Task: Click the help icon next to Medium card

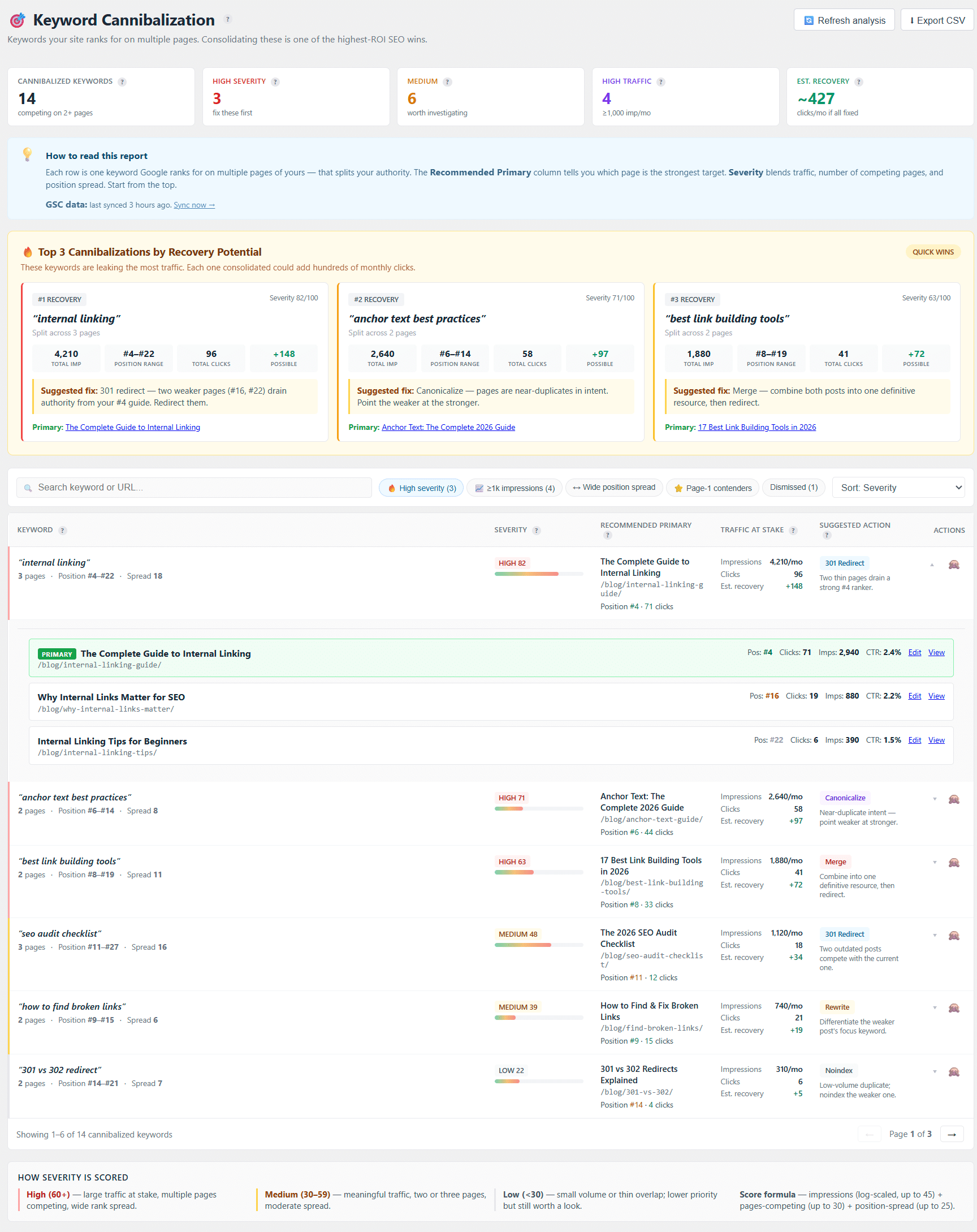Action: [x=448, y=81]
